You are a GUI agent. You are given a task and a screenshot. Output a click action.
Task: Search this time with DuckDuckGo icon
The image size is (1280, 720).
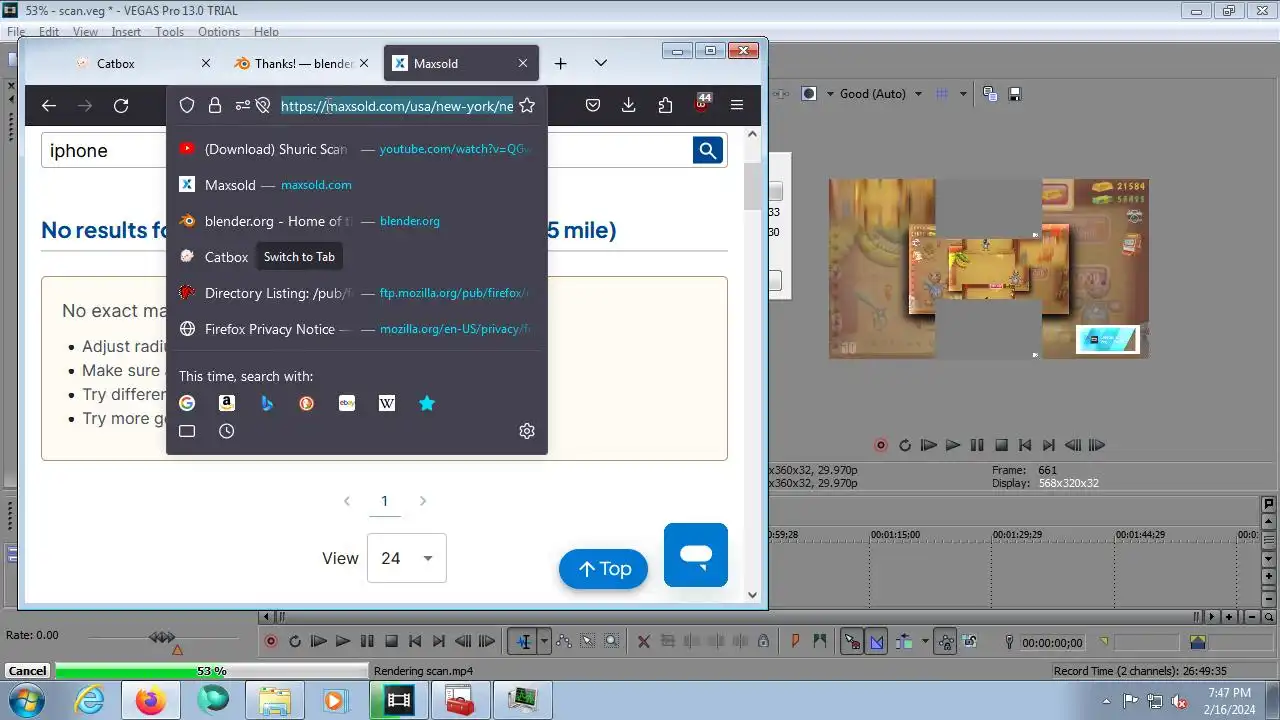pos(307,403)
